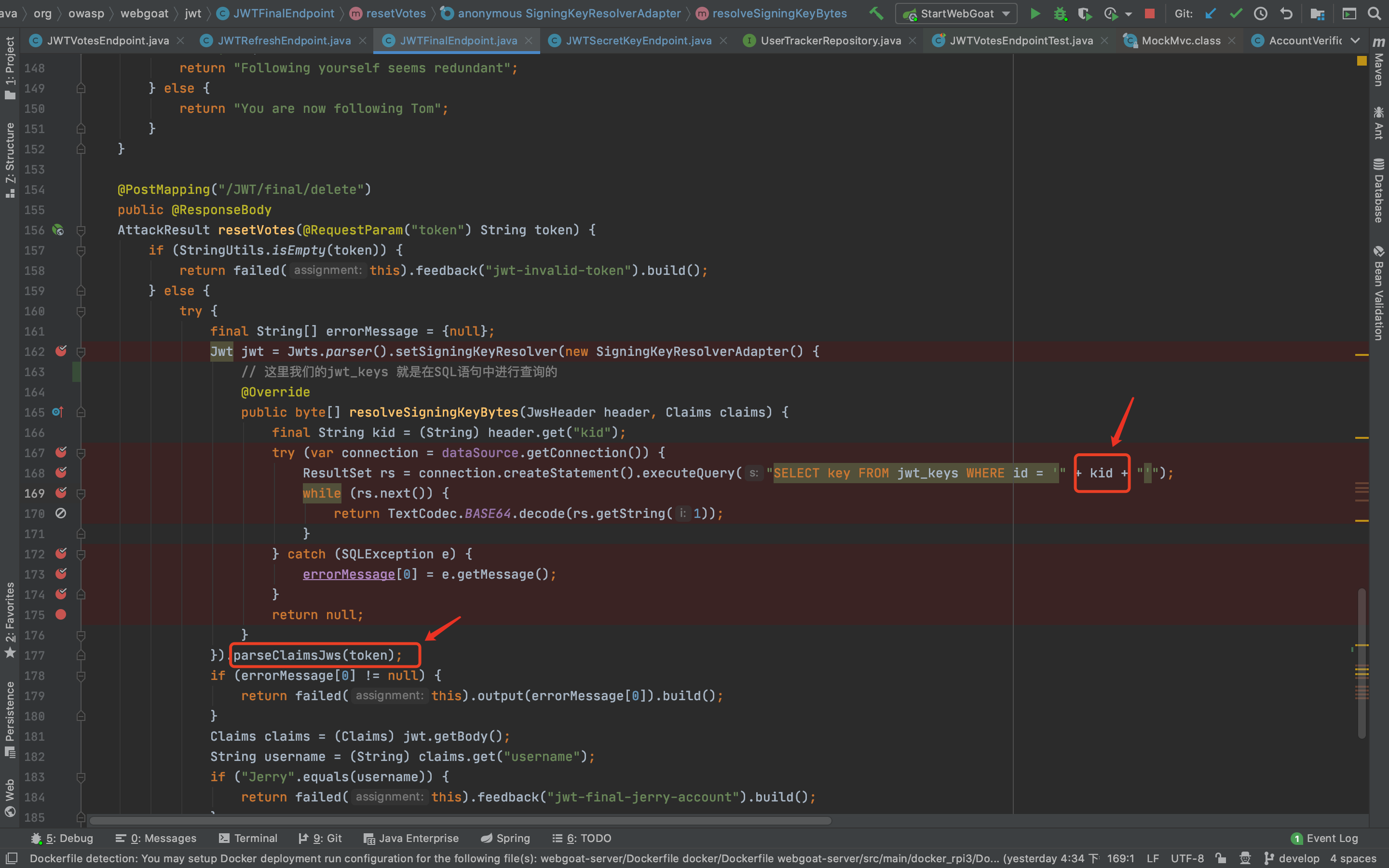Image resolution: width=1389 pixels, height=868 pixels.
Task: Toggle breakpoint on line 162
Action: (x=61, y=351)
